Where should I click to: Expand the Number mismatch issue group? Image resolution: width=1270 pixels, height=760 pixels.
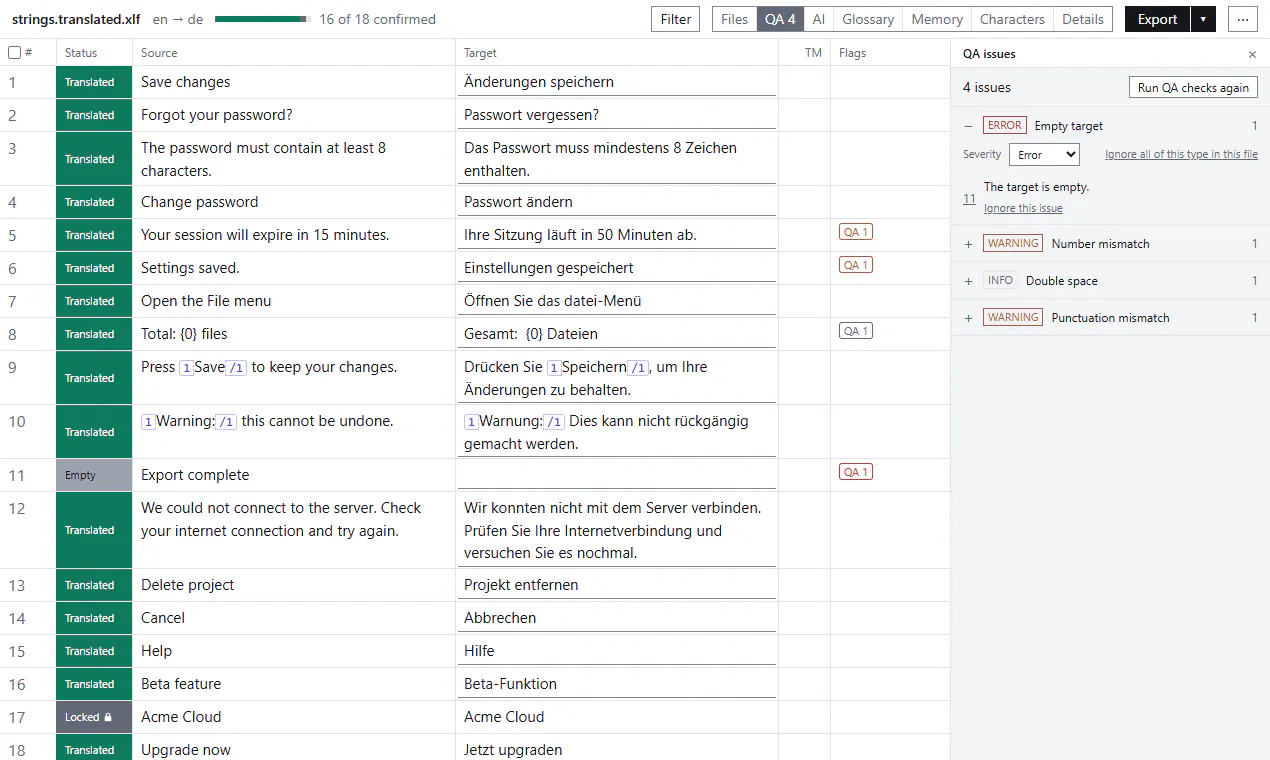click(x=968, y=244)
